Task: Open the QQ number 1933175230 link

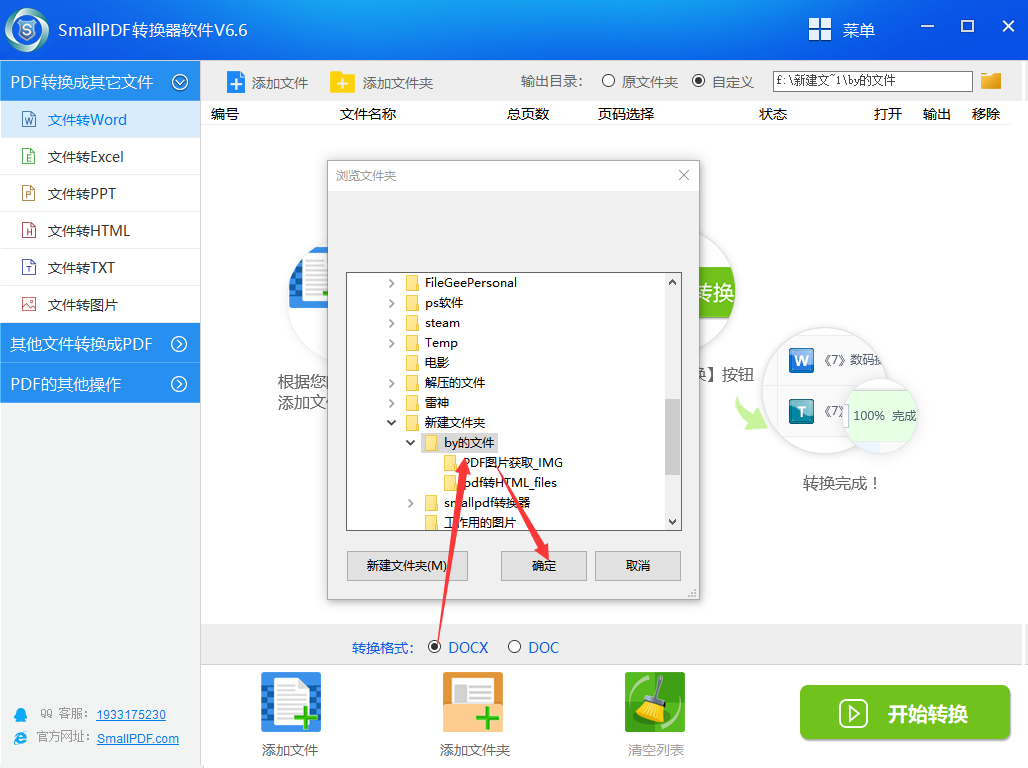Action: tap(131, 714)
